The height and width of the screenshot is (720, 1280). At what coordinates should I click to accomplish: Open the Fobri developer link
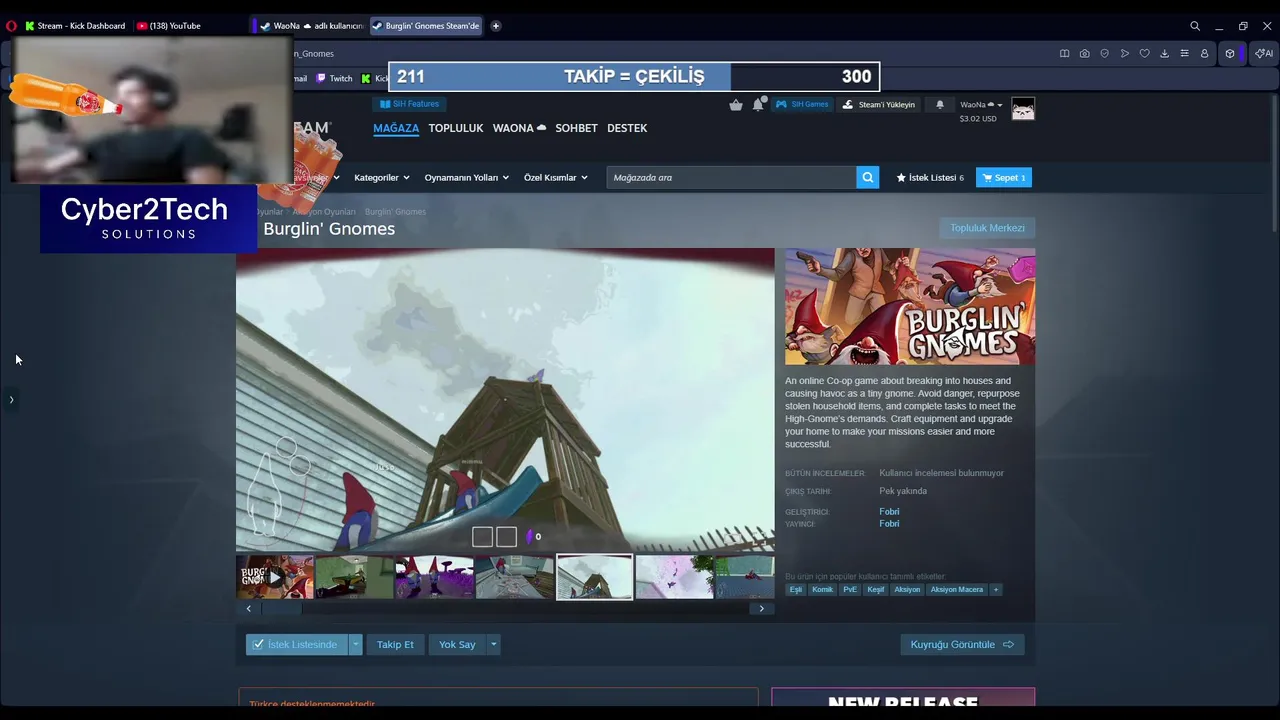pyautogui.click(x=889, y=512)
